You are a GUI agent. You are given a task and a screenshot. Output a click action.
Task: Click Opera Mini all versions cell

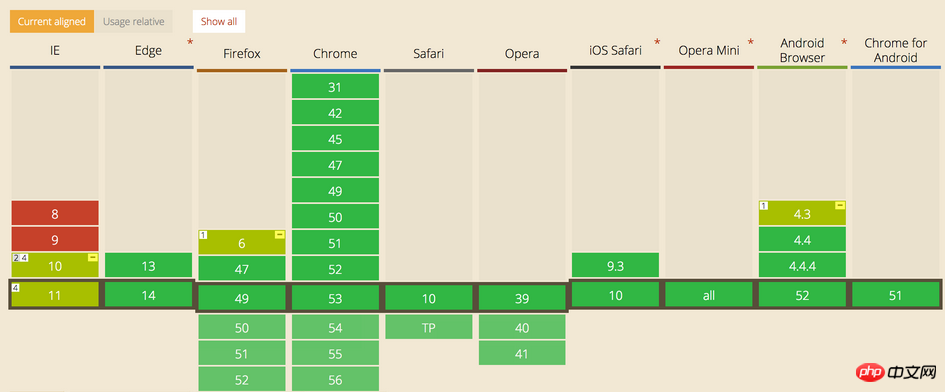coord(709,295)
